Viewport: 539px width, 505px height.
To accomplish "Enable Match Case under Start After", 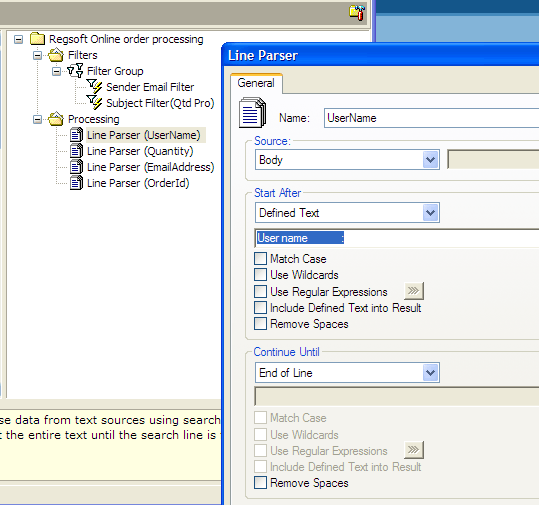I will click(x=260, y=259).
